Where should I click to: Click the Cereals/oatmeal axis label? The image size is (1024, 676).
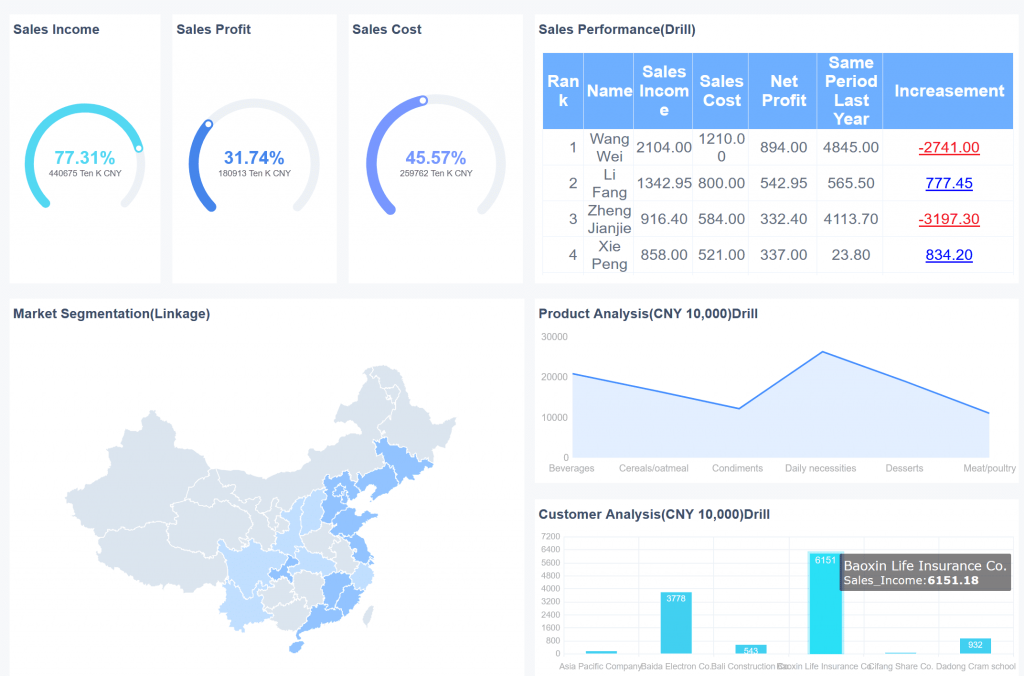[x=654, y=468]
